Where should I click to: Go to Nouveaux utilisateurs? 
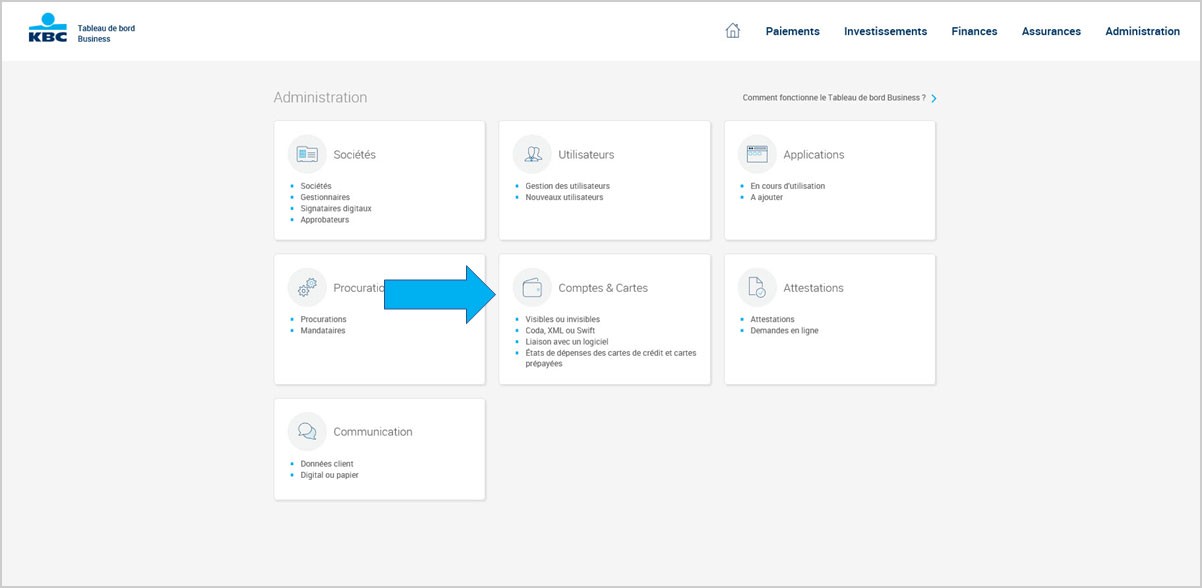(564, 197)
